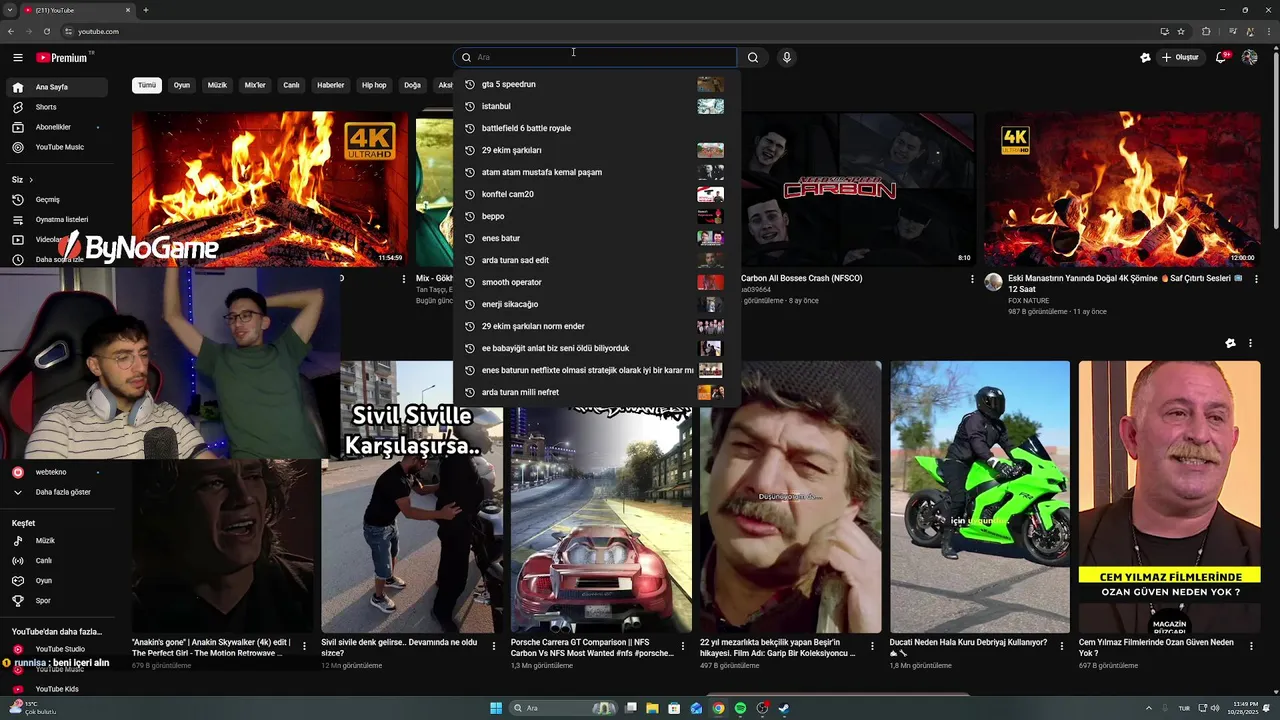Open more options for Ducati Short
Viewport: 1280px width, 720px height.
(x=1062, y=646)
